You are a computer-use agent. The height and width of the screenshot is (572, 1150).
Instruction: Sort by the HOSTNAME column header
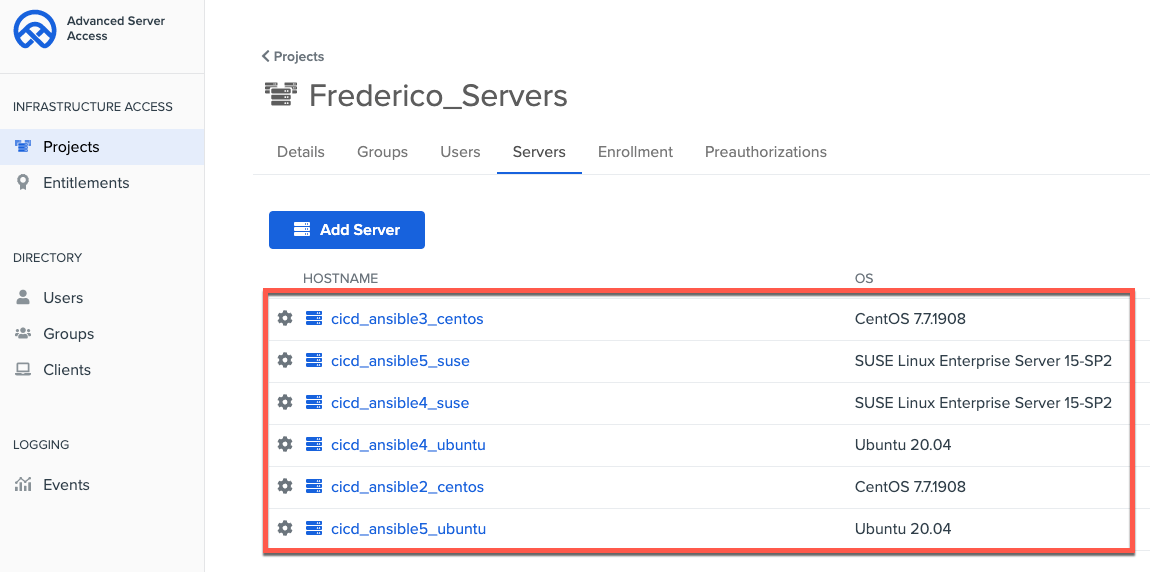coord(340,278)
